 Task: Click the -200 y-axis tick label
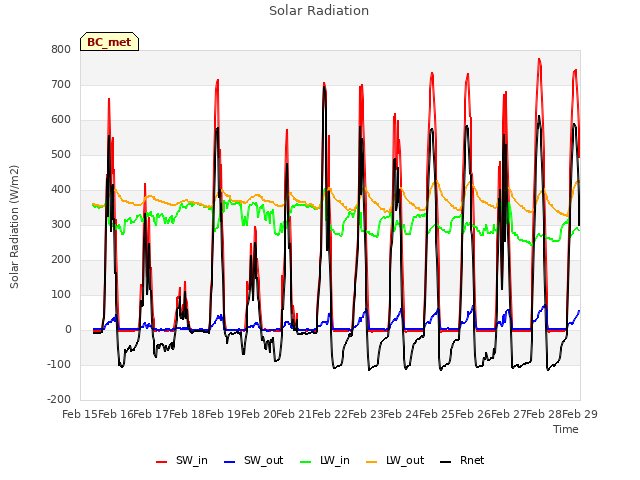tap(59, 400)
